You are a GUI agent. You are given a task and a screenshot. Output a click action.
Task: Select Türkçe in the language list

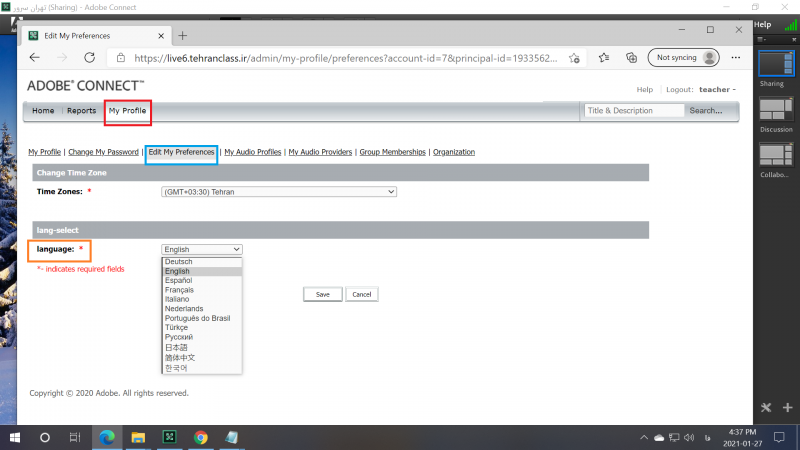pos(176,327)
